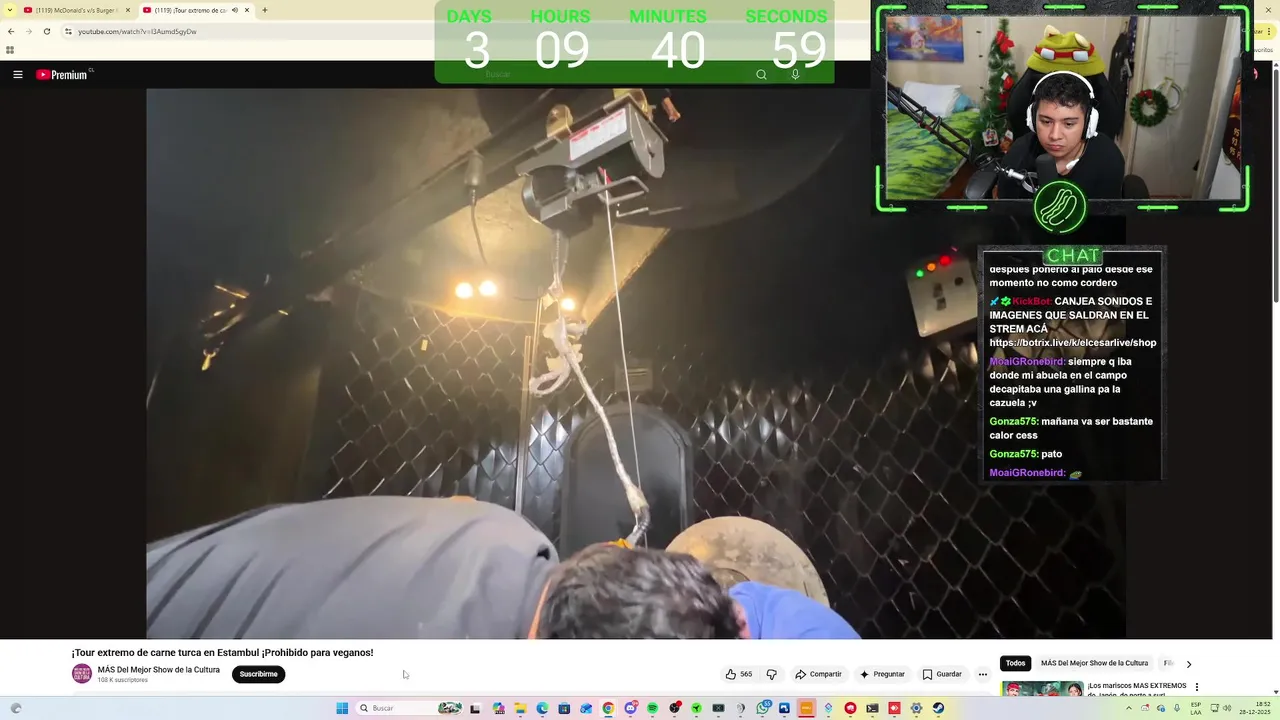Open MÁS Del Mejor Show channel avatar
The width and height of the screenshot is (1280, 720).
point(82,674)
